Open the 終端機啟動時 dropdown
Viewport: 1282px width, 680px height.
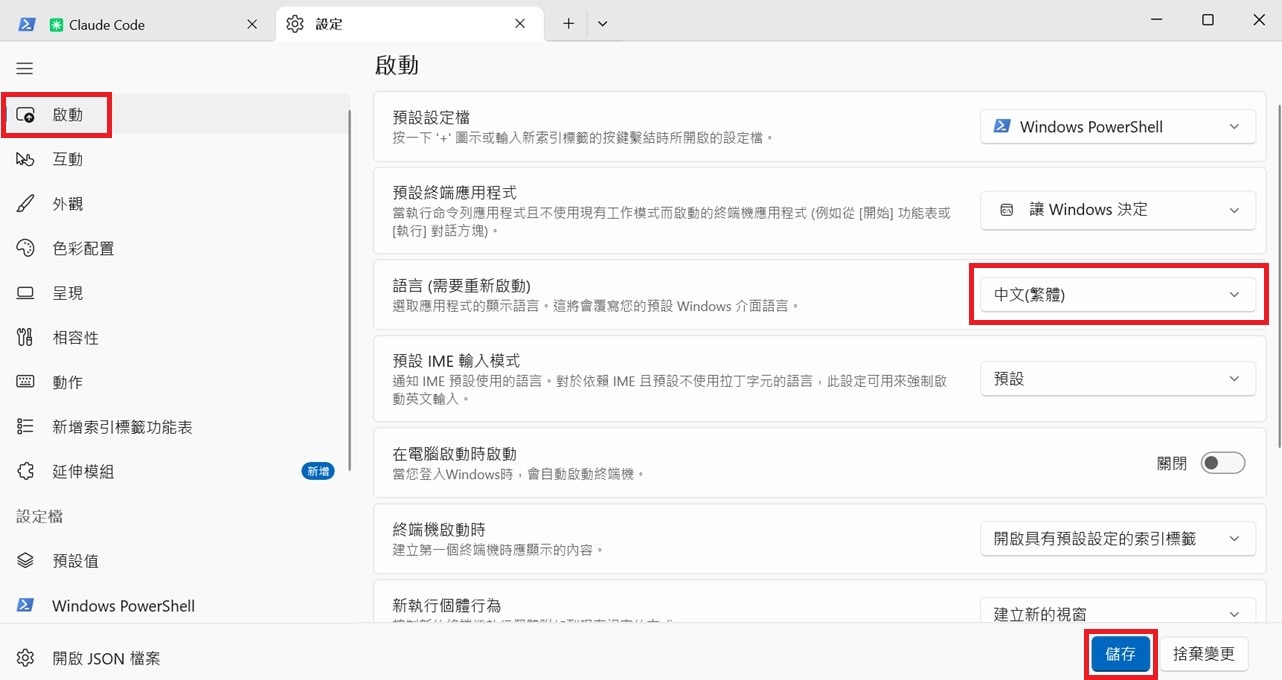(1118, 538)
